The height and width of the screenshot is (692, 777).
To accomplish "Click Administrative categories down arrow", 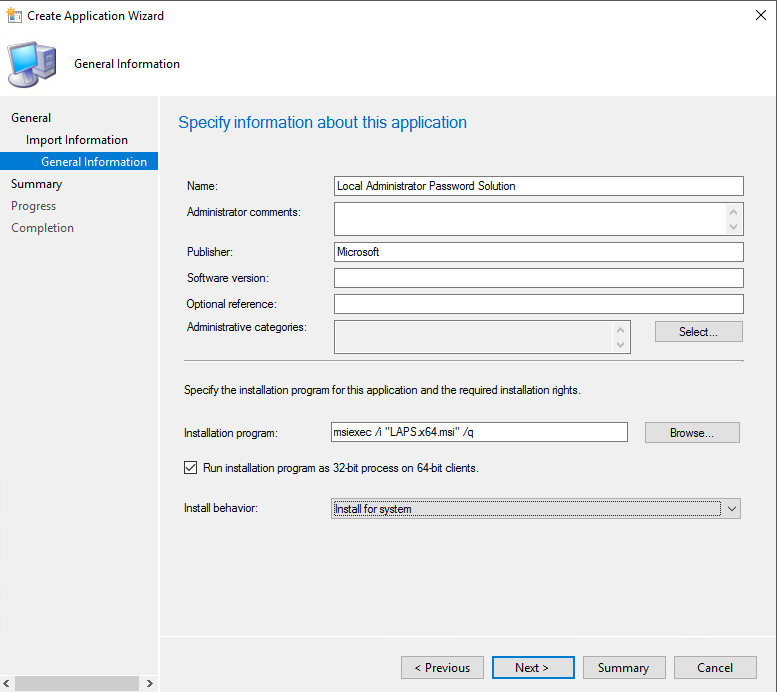I will coord(621,345).
